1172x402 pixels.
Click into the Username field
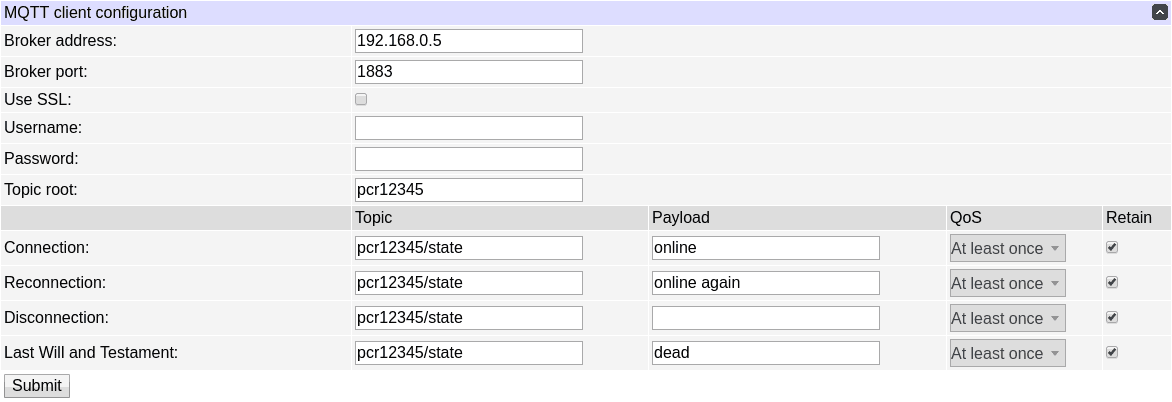[x=468, y=128]
